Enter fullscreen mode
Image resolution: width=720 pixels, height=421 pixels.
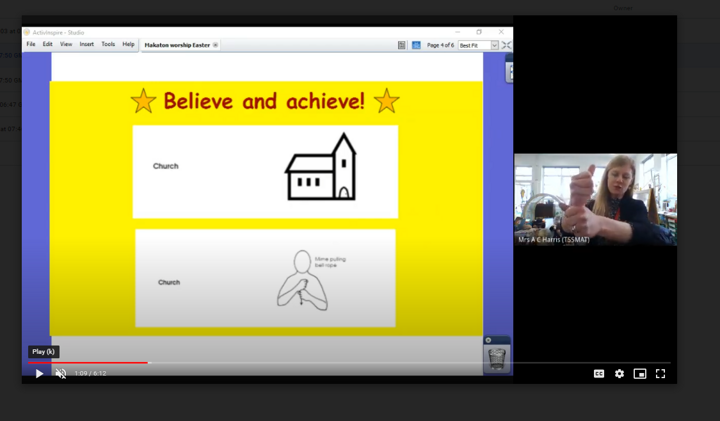660,374
